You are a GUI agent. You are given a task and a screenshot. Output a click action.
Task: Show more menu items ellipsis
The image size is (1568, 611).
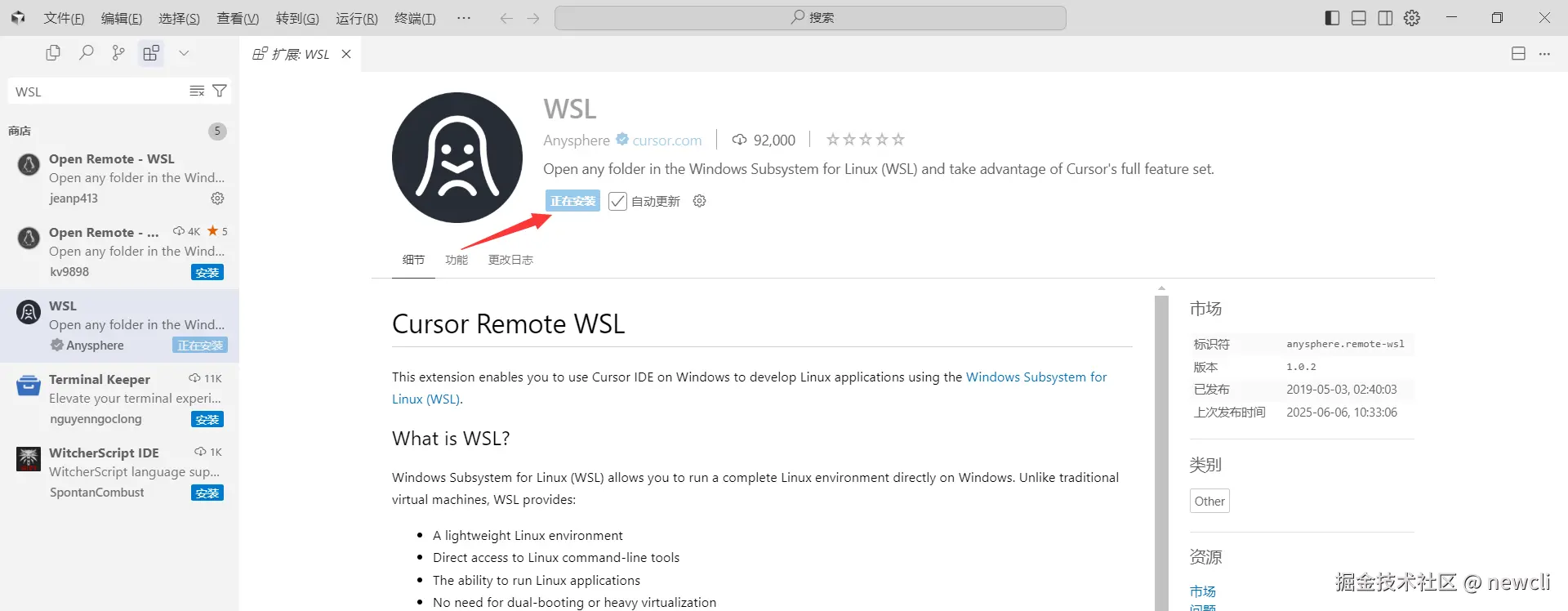(x=464, y=18)
